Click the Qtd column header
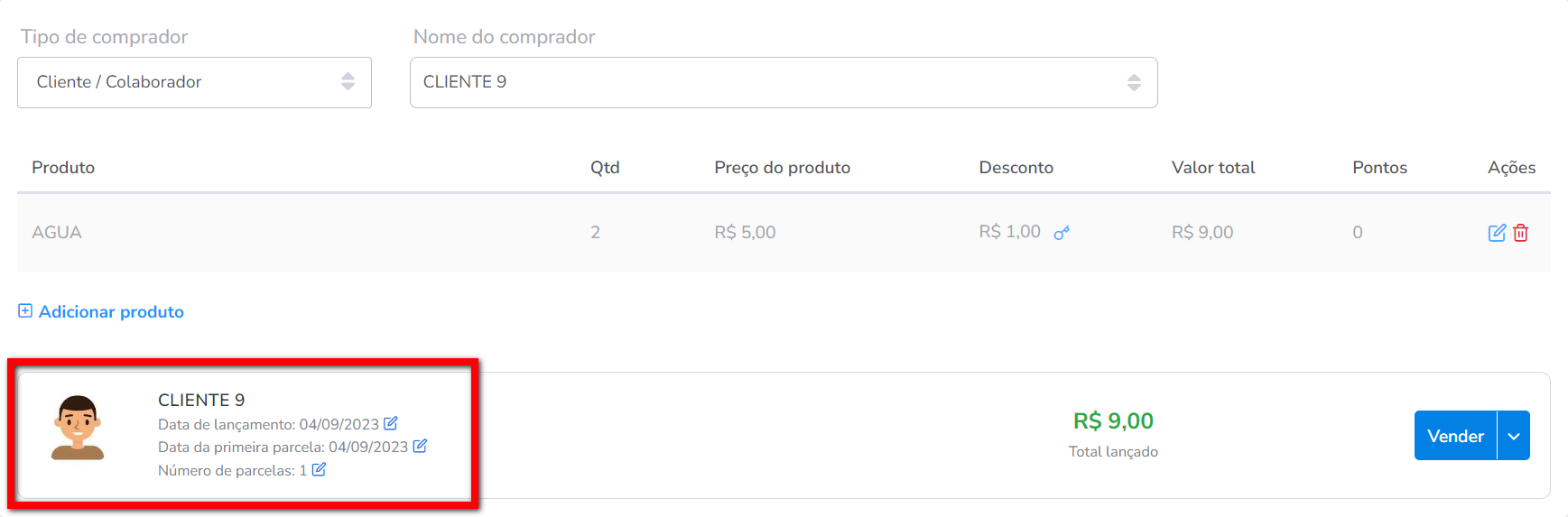 [605, 167]
